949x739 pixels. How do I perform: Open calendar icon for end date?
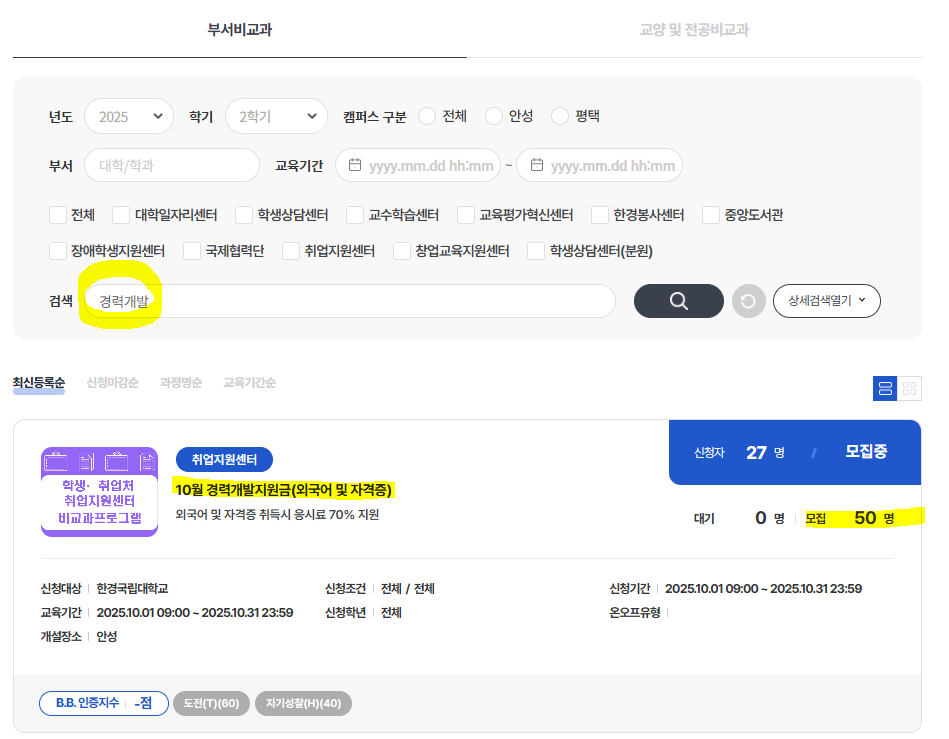[537, 165]
